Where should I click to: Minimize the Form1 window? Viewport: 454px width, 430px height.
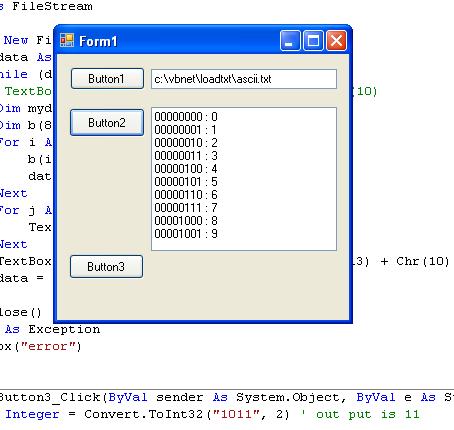pyautogui.click(x=290, y=41)
